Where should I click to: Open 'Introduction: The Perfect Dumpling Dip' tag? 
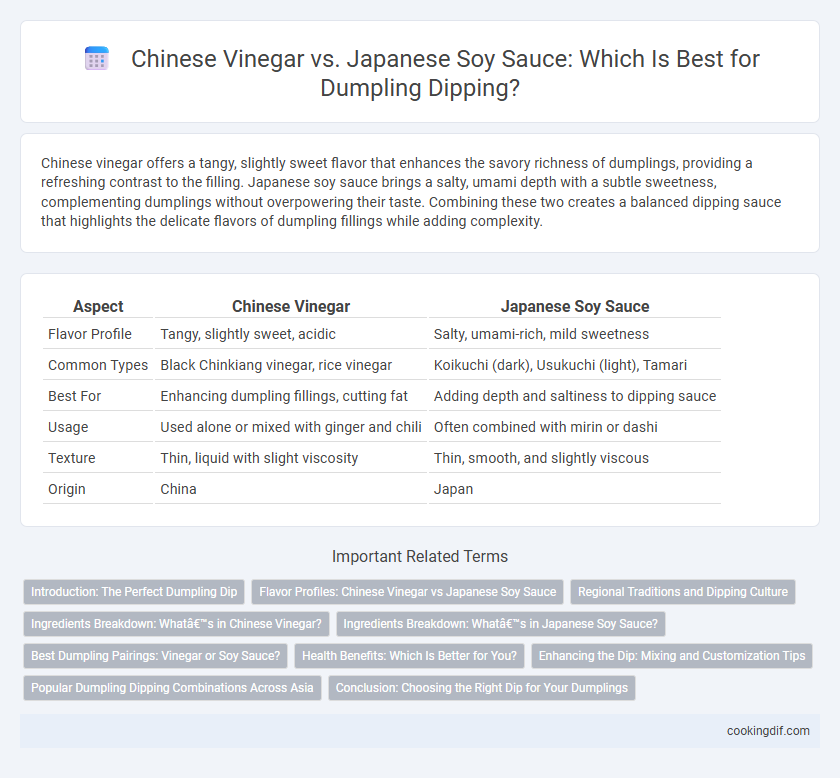click(134, 592)
